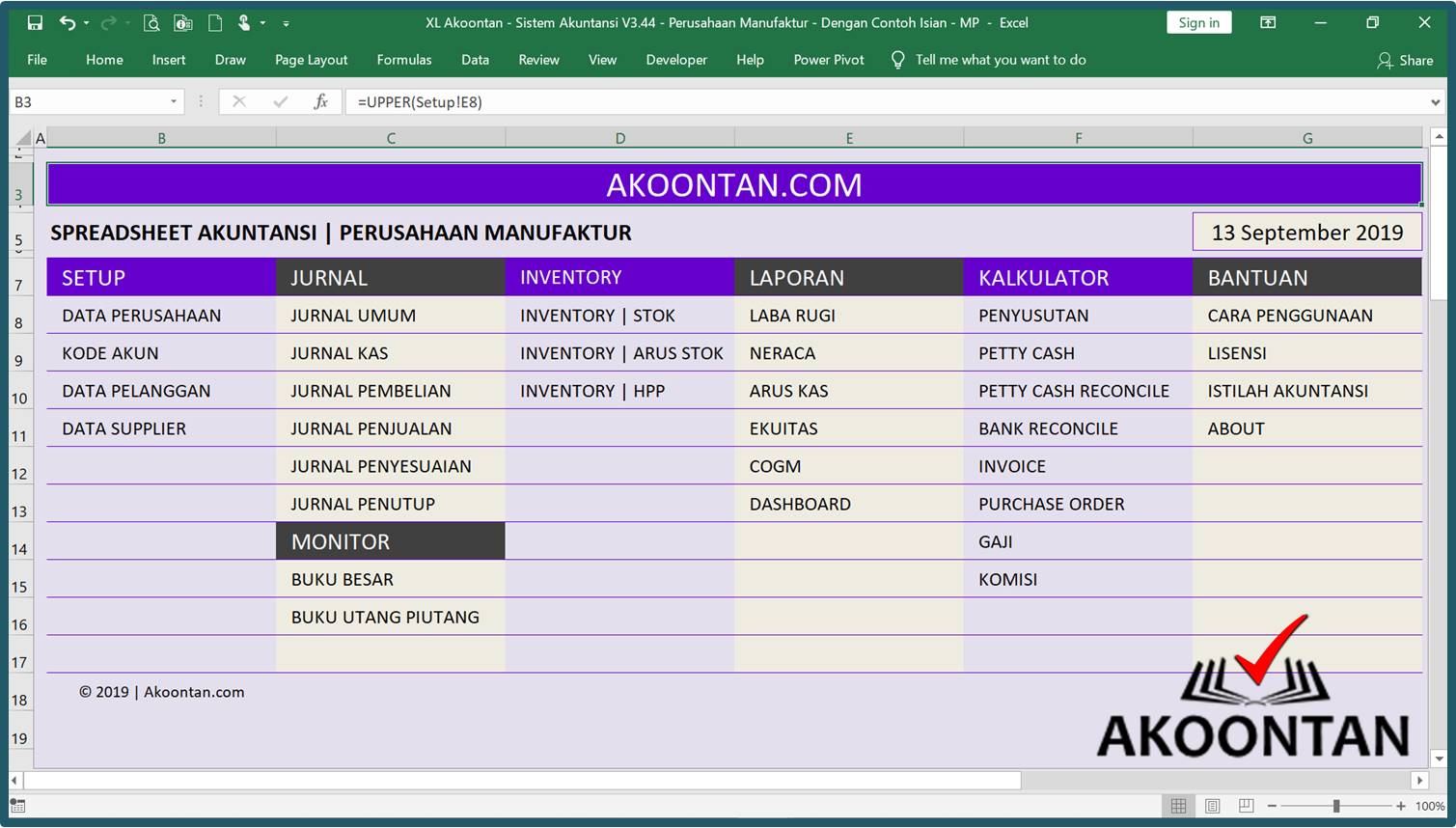Click the Sign in button
1456x828 pixels.
1198,22
